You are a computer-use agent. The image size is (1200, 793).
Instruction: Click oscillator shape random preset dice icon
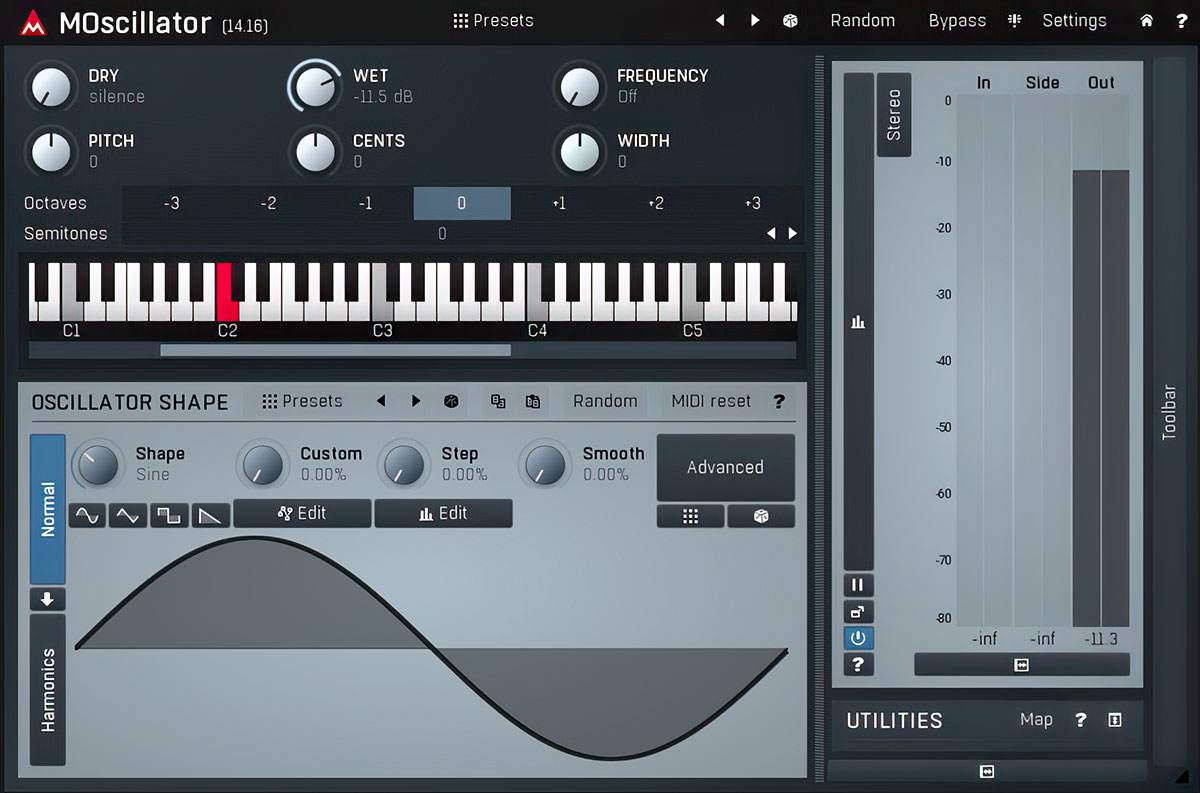pos(451,401)
